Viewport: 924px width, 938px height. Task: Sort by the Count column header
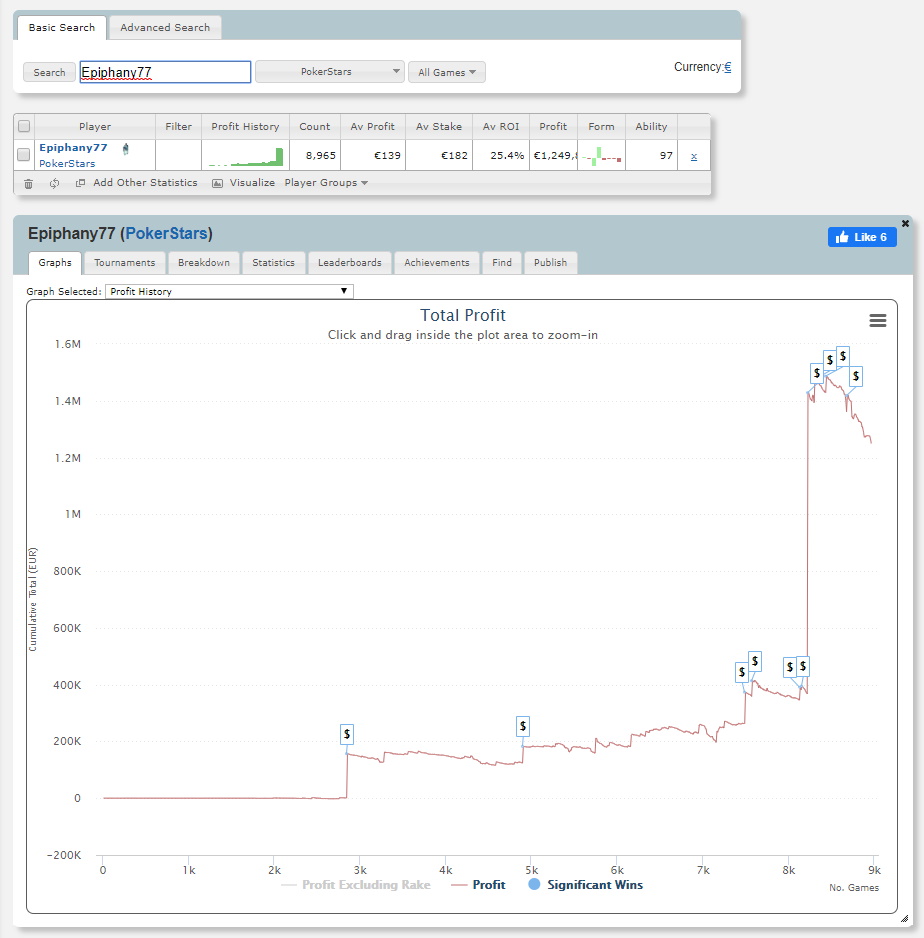(x=315, y=127)
